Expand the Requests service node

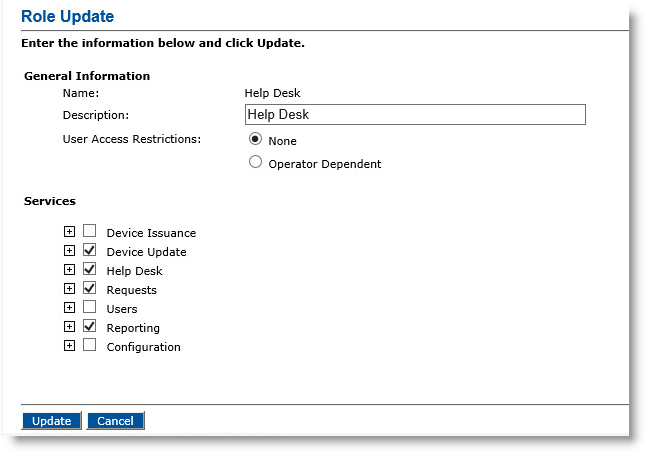[70, 288]
